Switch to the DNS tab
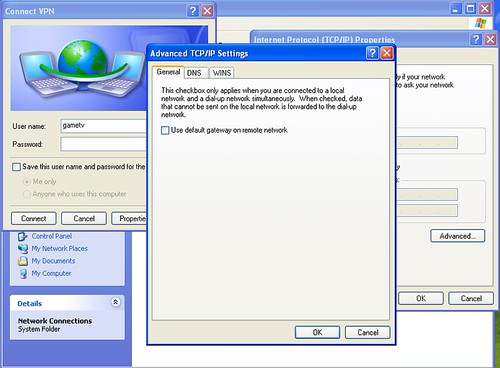Image resolution: width=500 pixels, height=368 pixels. pyautogui.click(x=194, y=73)
